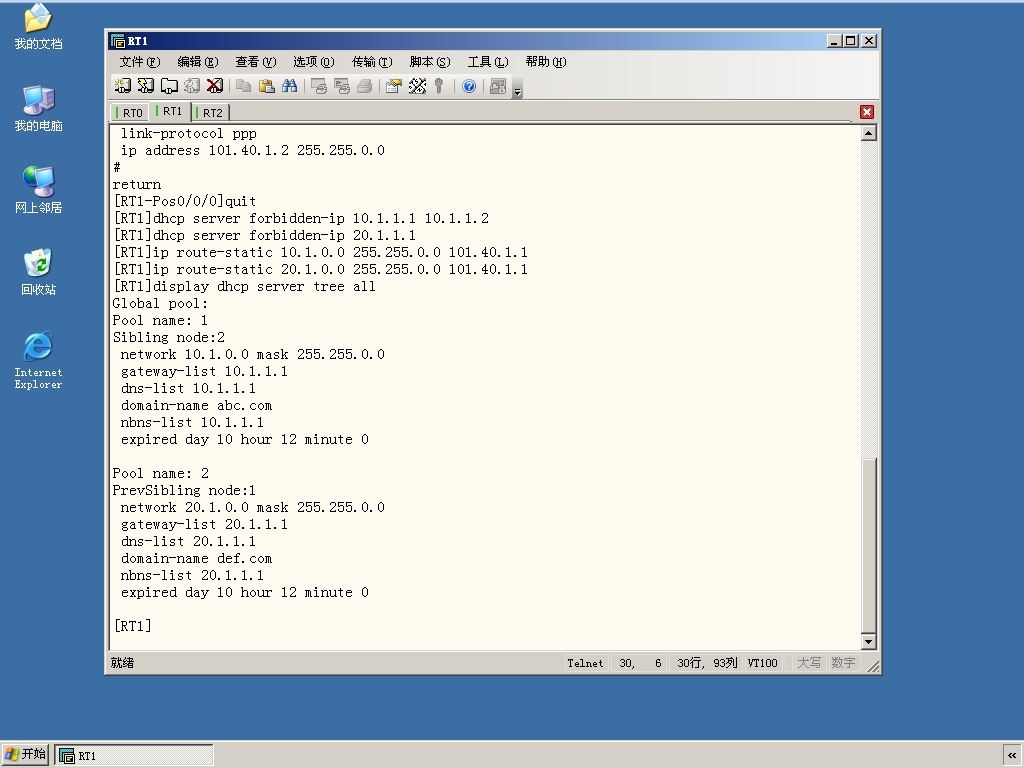Select the 我的文档 desktop icon
Screen dimensions: 1024x768
tap(39, 27)
